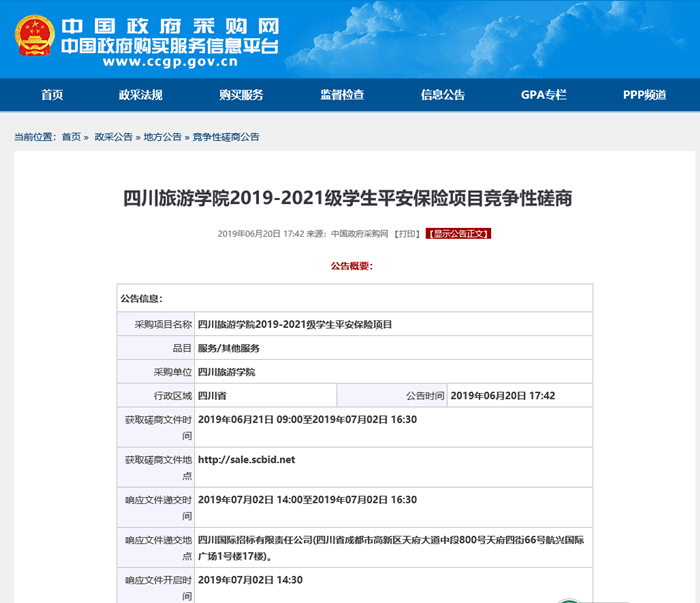
Task: Click the 品目 label cell
Action: coord(156,348)
